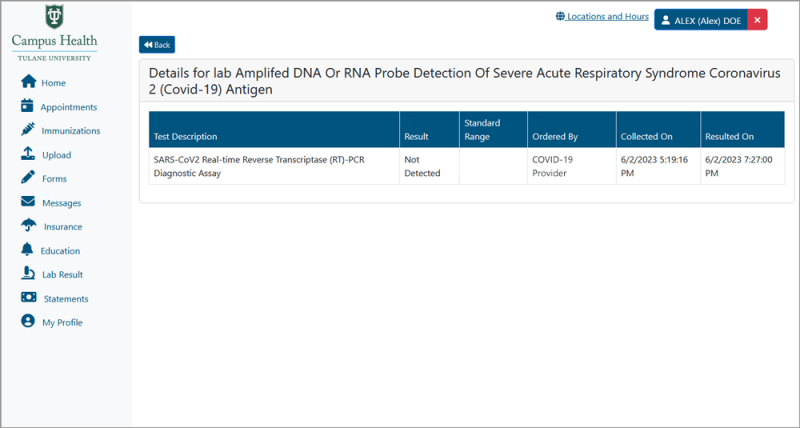800x428 pixels.
Task: Open Messages from the sidebar
Action: [62, 203]
